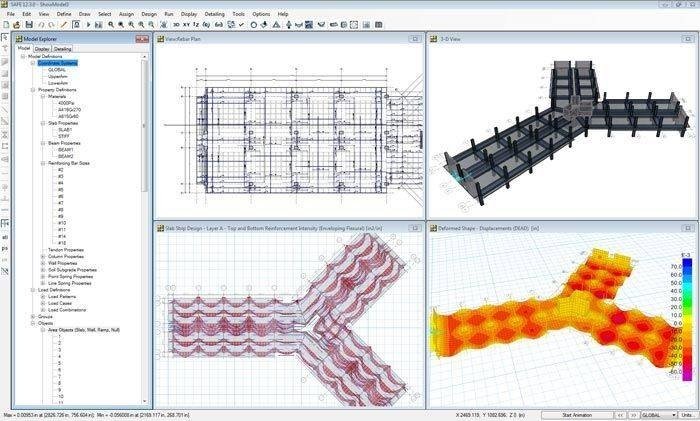This screenshot has width=700, height=421.
Task: Click the Run Analysis play icon
Action: point(88,25)
